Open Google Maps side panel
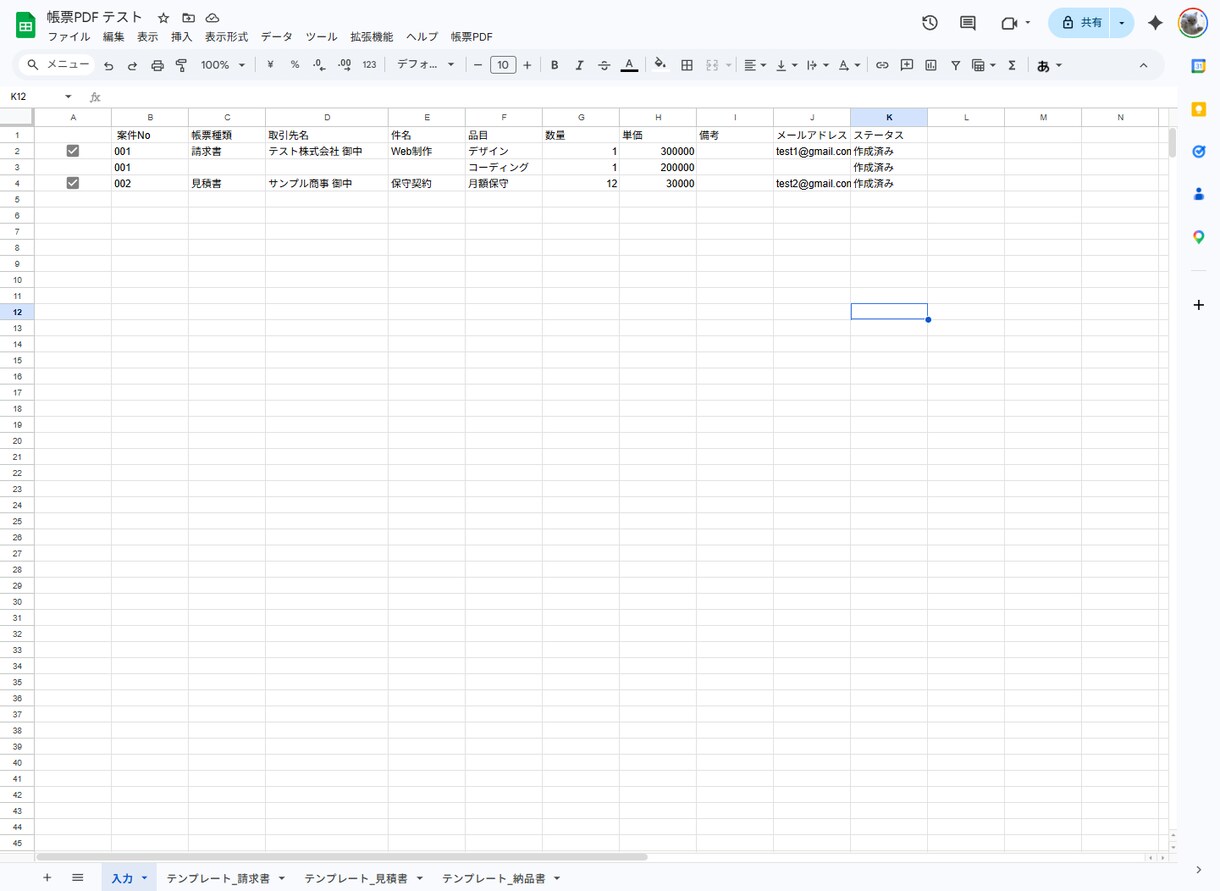Screen dimensions: 1220x891 point(1199,237)
